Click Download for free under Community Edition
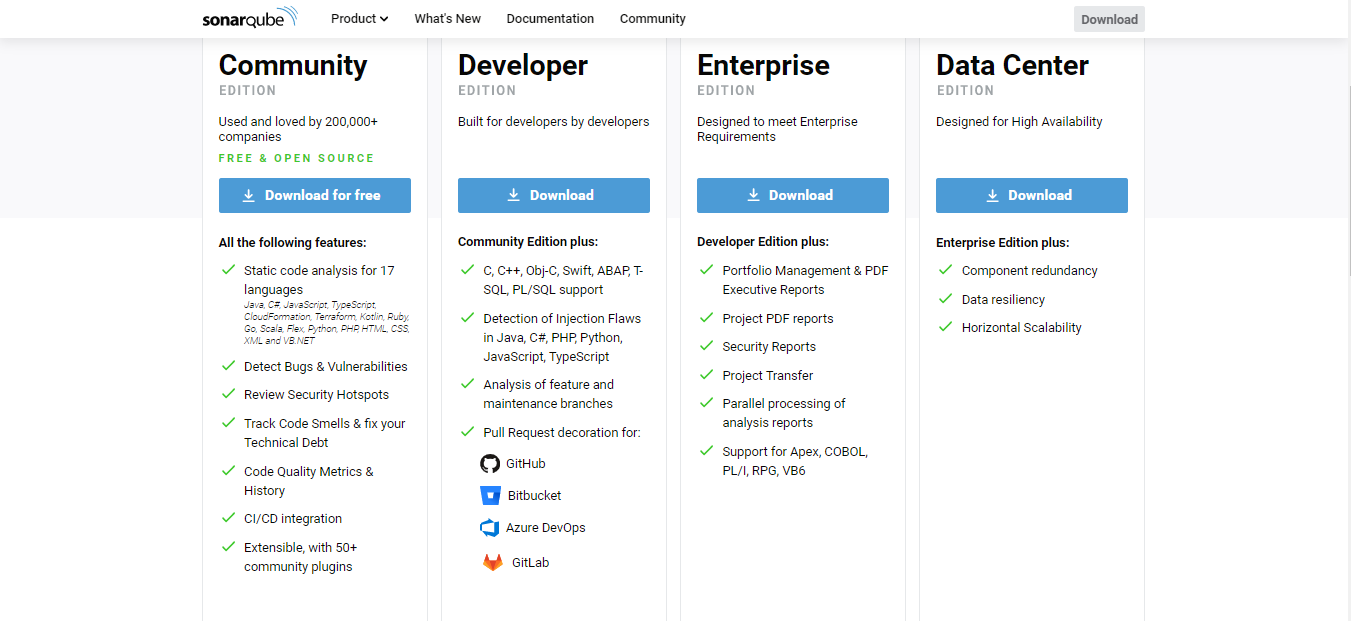Image resolution: width=1351 pixels, height=621 pixels. (x=315, y=195)
